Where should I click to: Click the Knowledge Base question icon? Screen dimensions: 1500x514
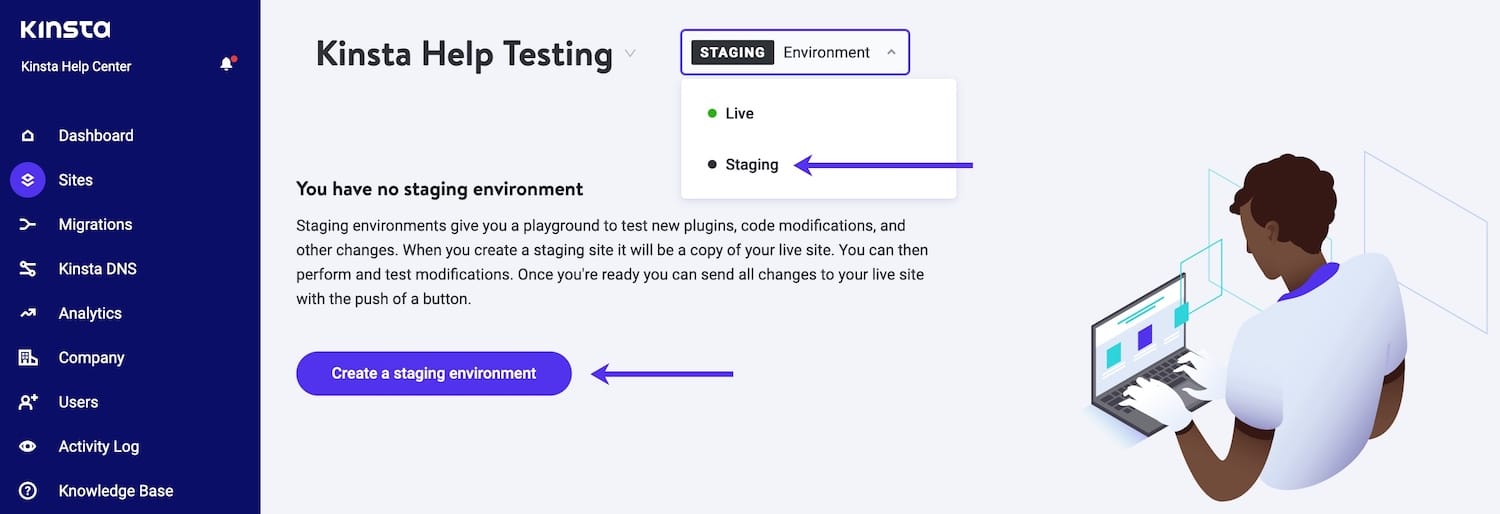(x=28, y=491)
